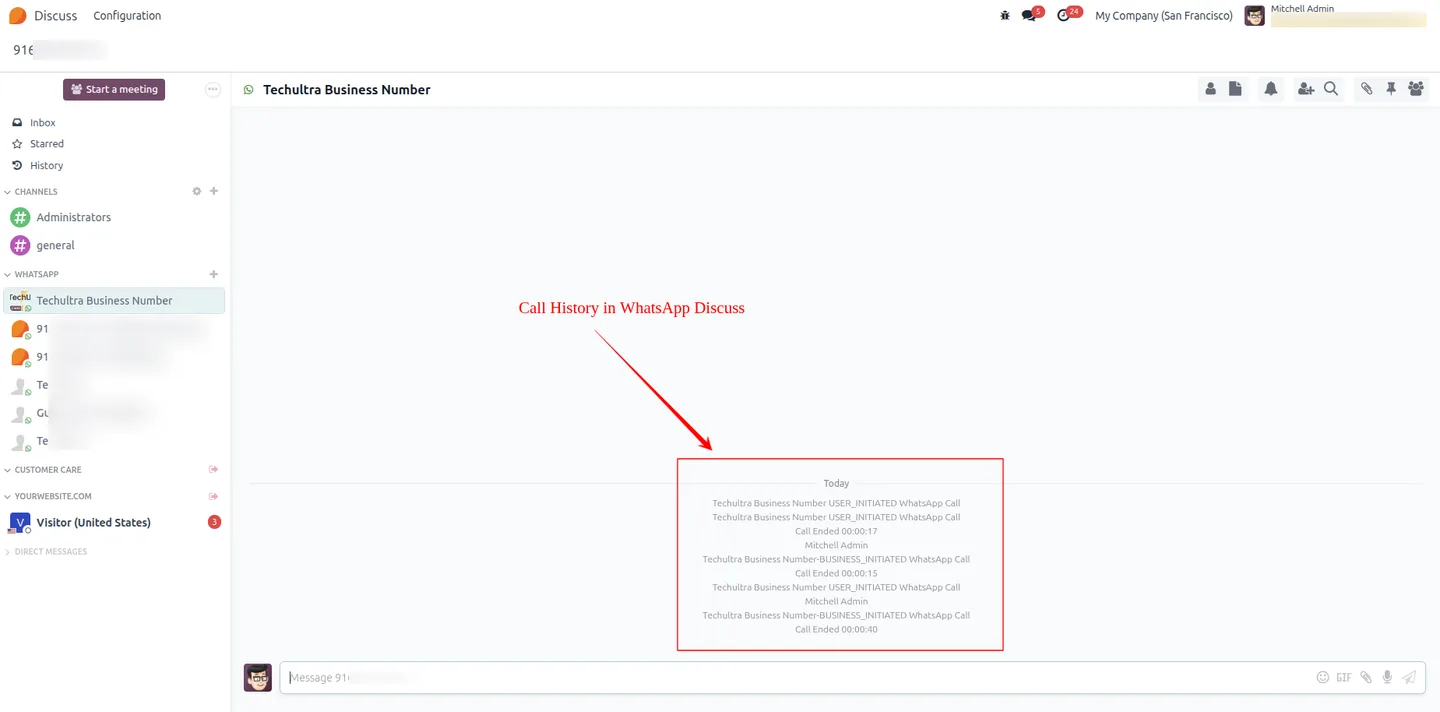Screen dimensions: 1440x712
Task: Record a voice message with the microphone icon
Action: (x=1387, y=677)
